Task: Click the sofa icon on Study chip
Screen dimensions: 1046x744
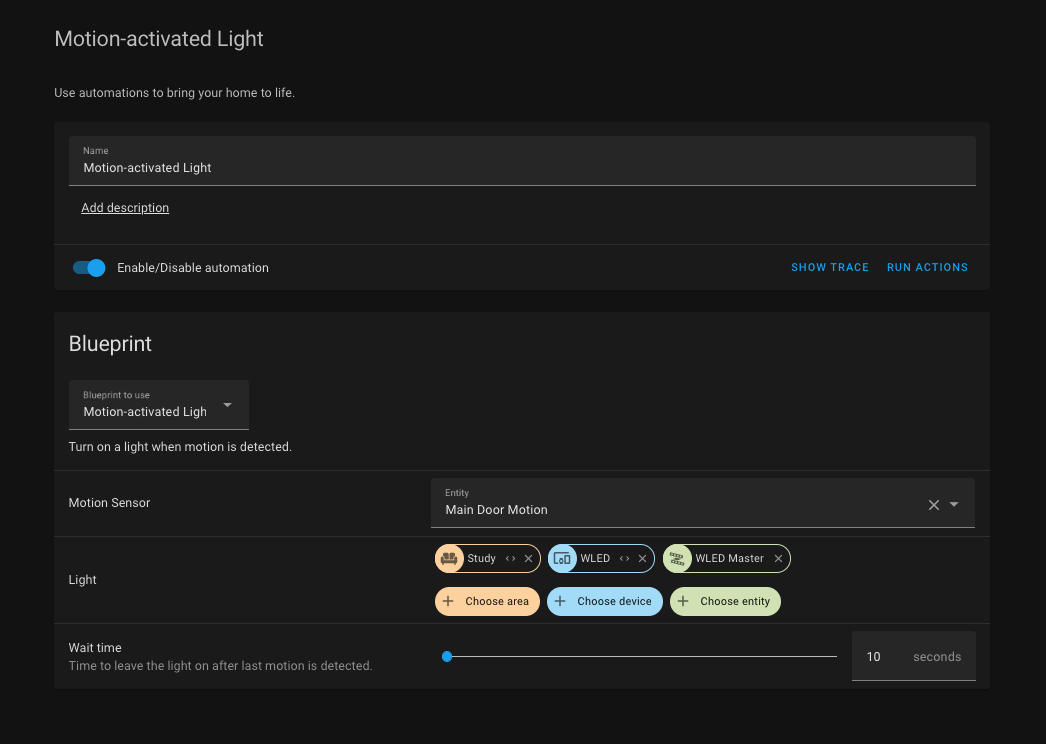Action: click(450, 559)
